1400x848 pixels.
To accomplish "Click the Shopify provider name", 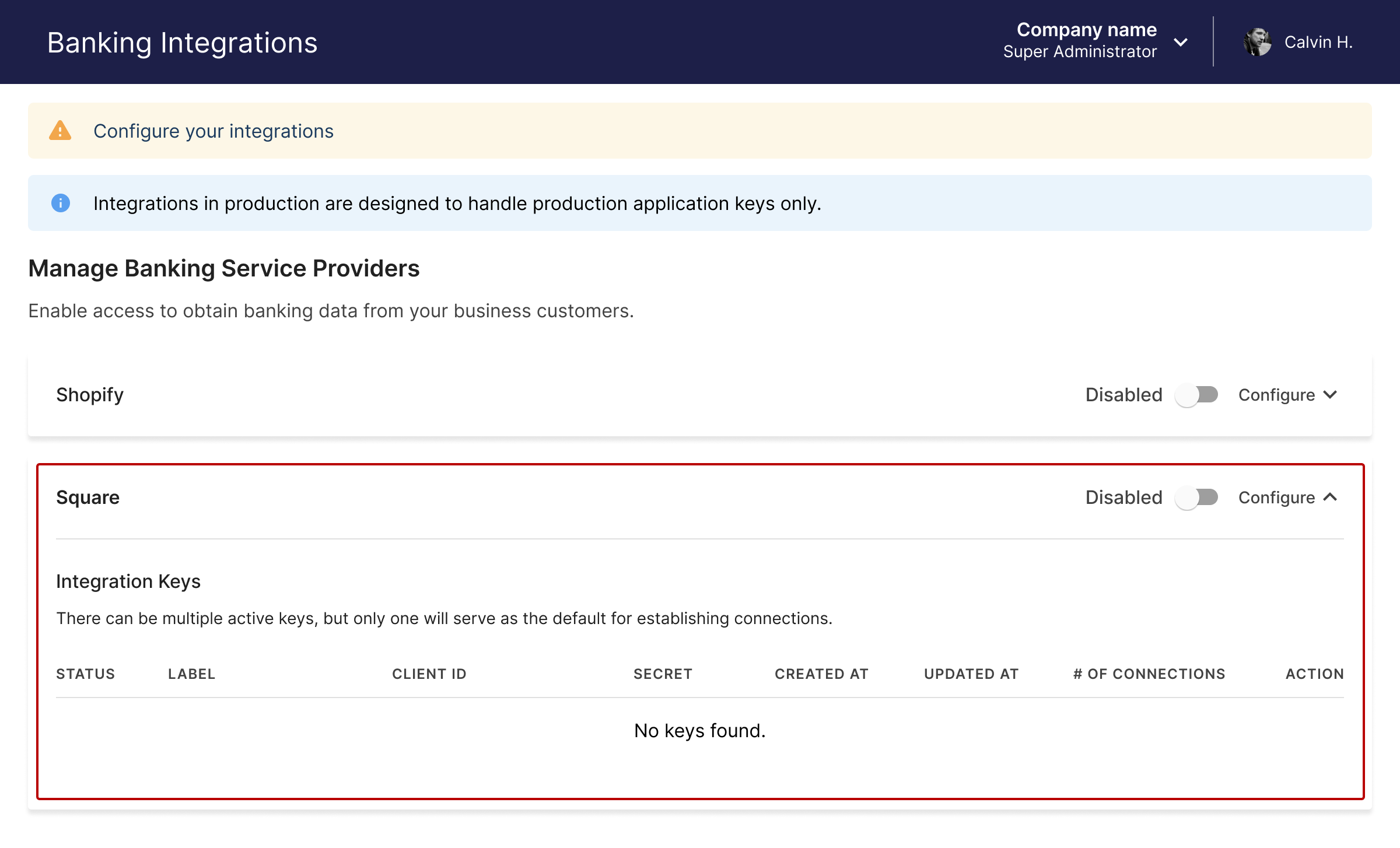I will (90, 395).
